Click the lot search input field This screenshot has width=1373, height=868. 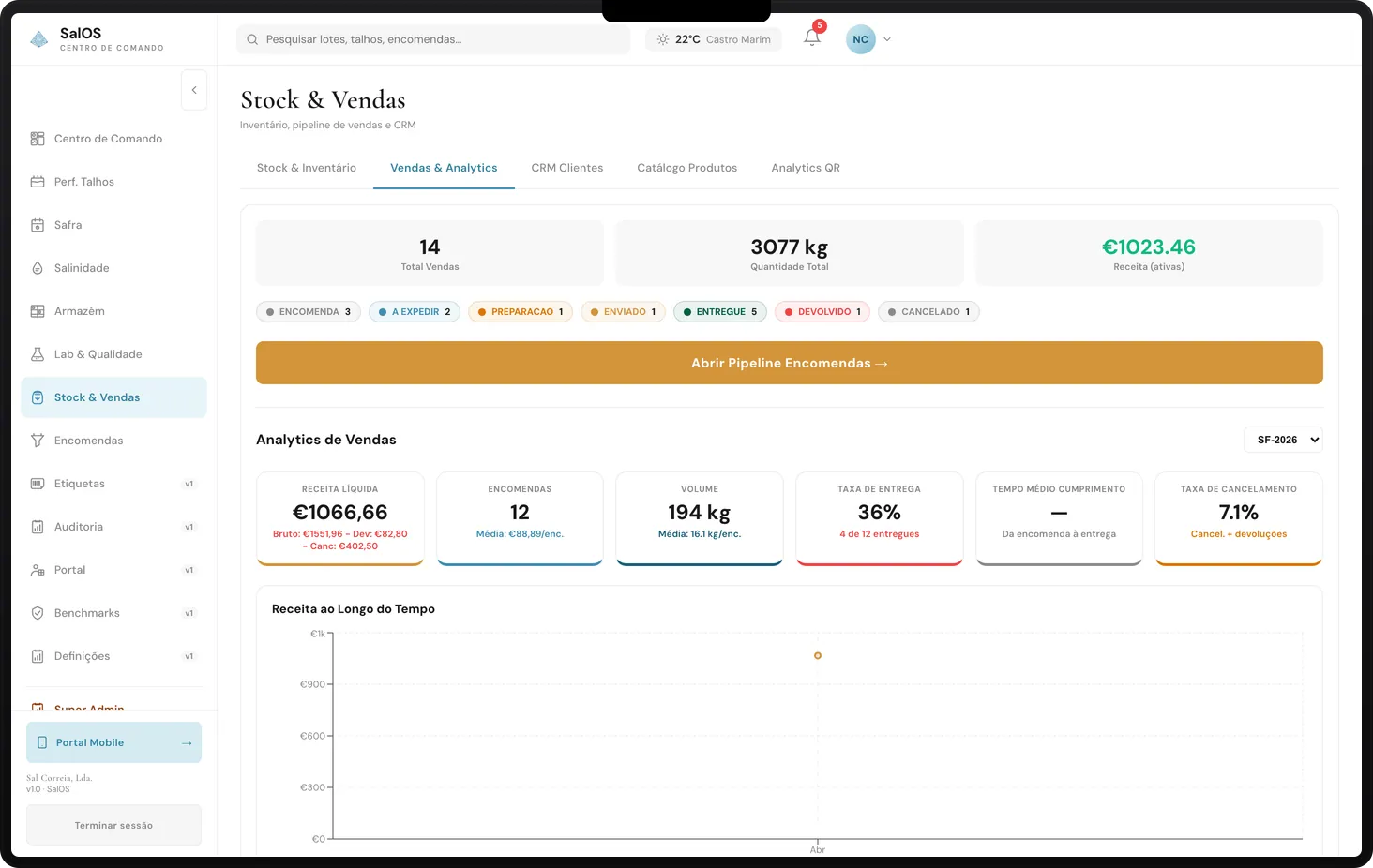(433, 39)
